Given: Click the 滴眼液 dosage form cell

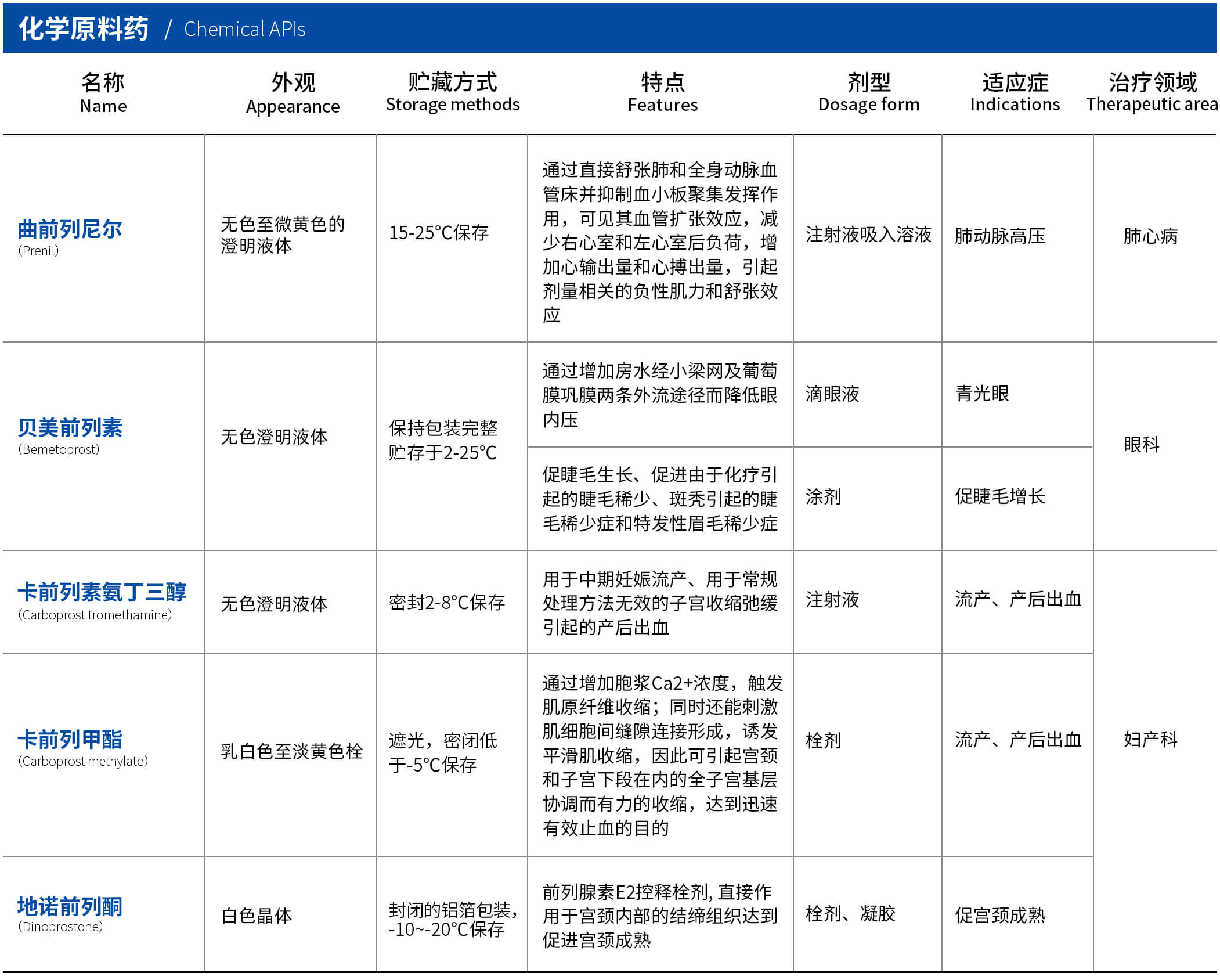Looking at the screenshot, I should 832,394.
